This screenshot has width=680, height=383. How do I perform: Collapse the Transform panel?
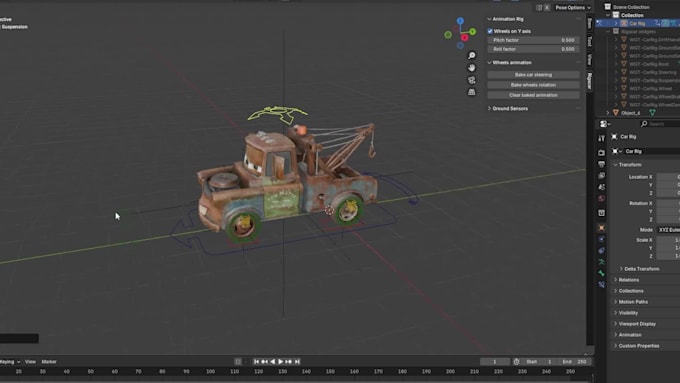[x=616, y=165]
